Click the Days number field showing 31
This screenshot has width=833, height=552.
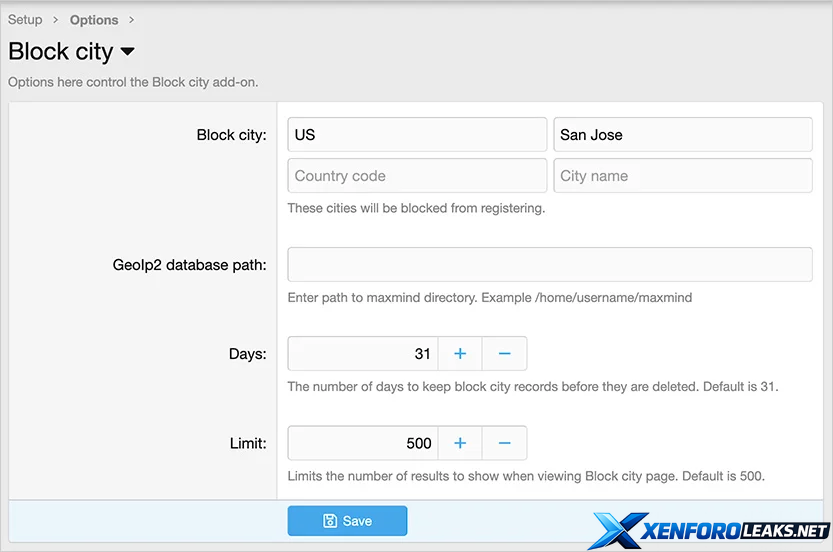click(363, 354)
